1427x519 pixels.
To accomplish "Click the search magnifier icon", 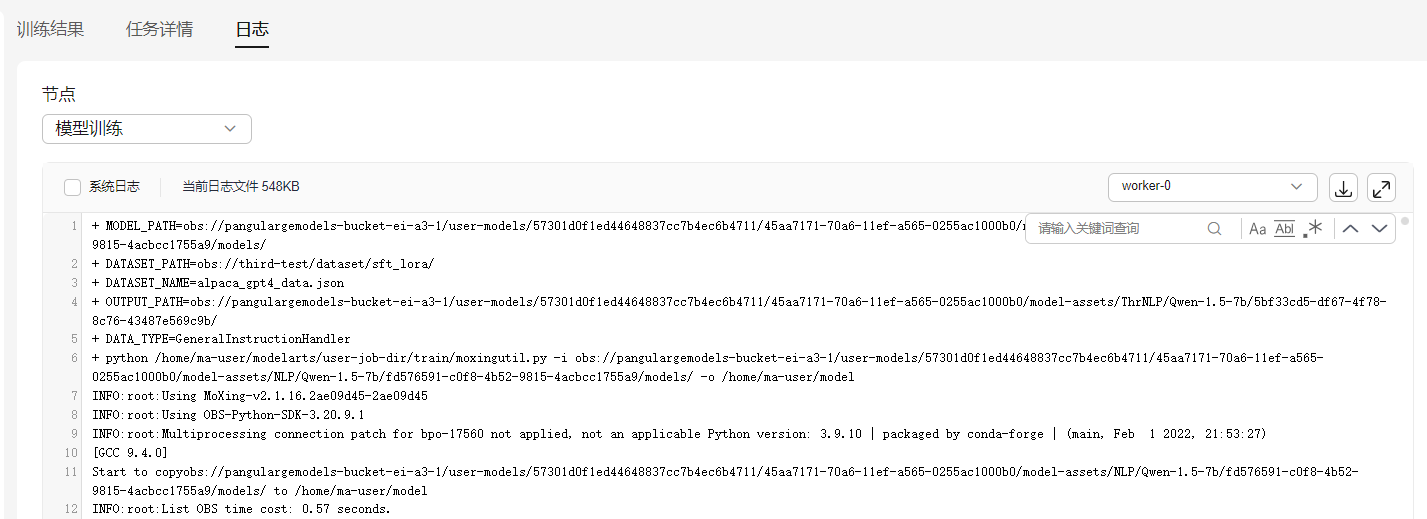I will [1214, 228].
